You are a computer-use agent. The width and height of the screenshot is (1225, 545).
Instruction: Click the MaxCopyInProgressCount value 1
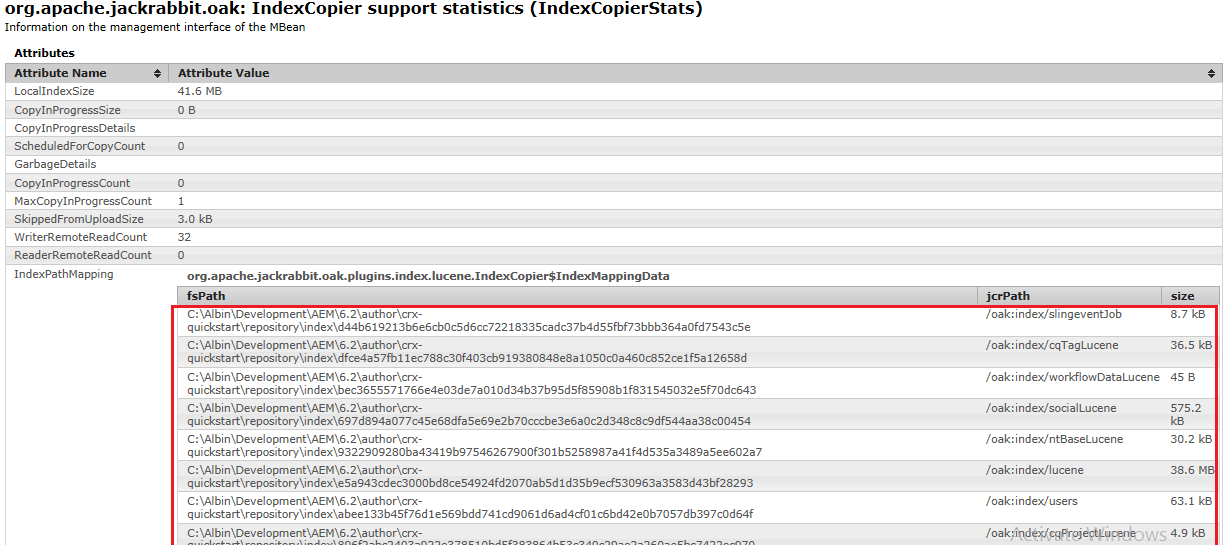click(x=181, y=201)
